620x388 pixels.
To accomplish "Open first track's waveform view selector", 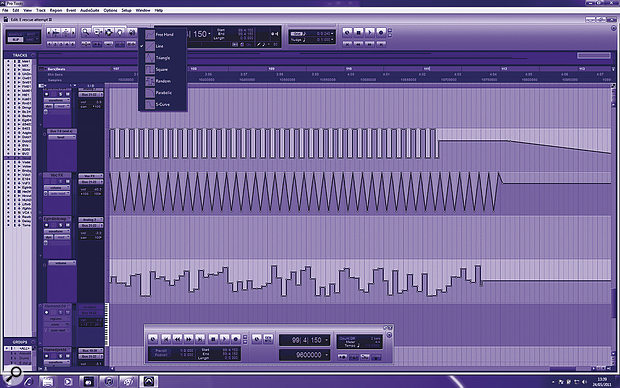I will 57,100.
